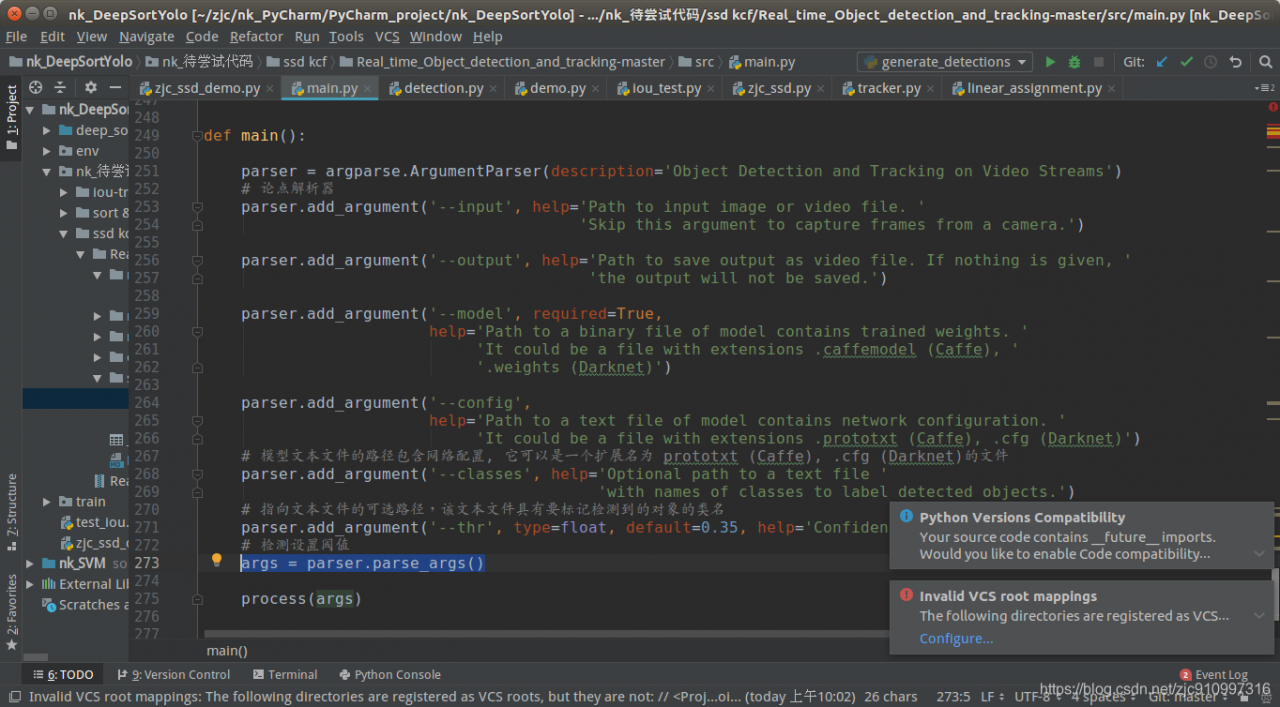
Task: Open the Python Console tool window
Action: pyautogui.click(x=390, y=675)
